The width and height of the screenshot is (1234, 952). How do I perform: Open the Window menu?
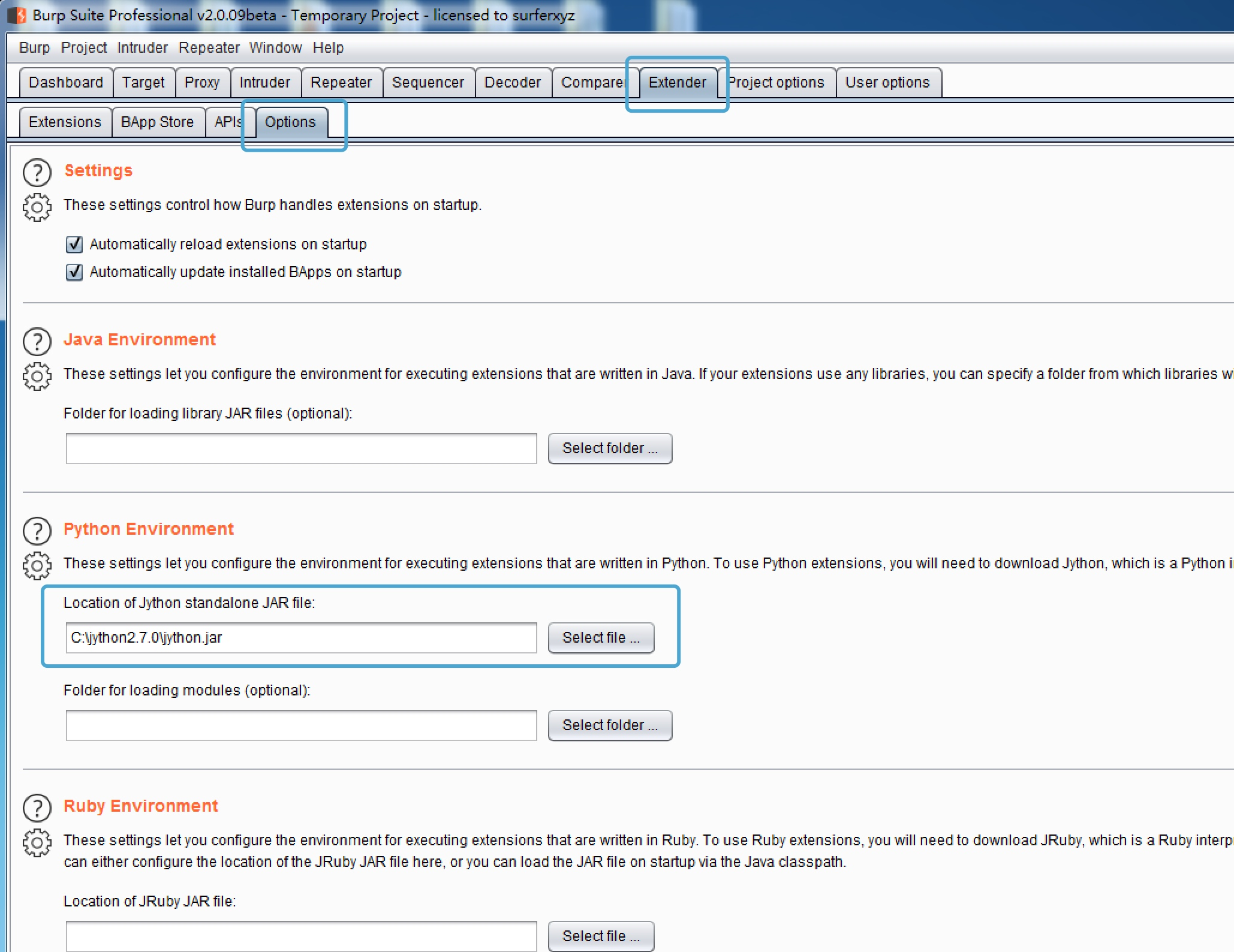(x=276, y=48)
